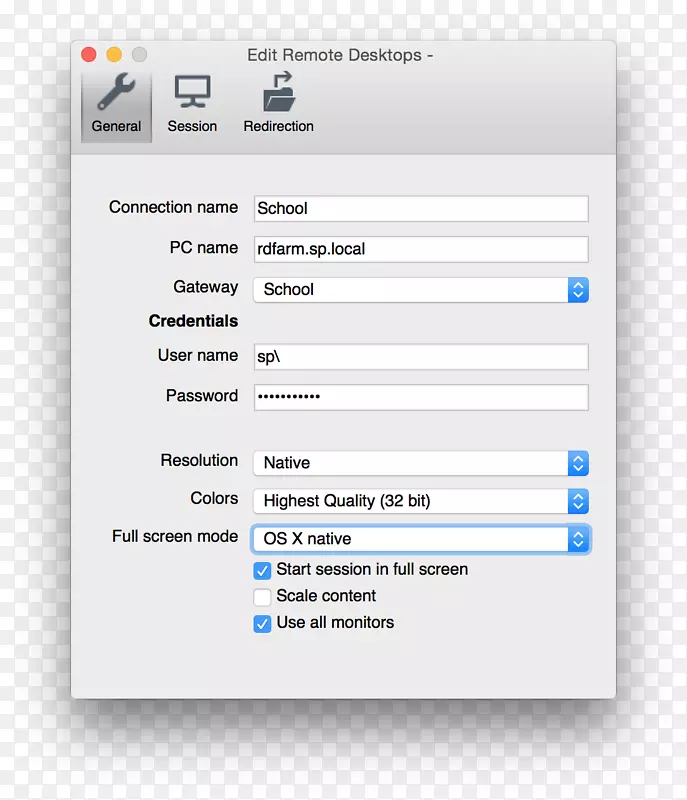Viewport: 687px width, 800px height.
Task: Click blue arrows on the Gateway selector
Action: coord(578,290)
